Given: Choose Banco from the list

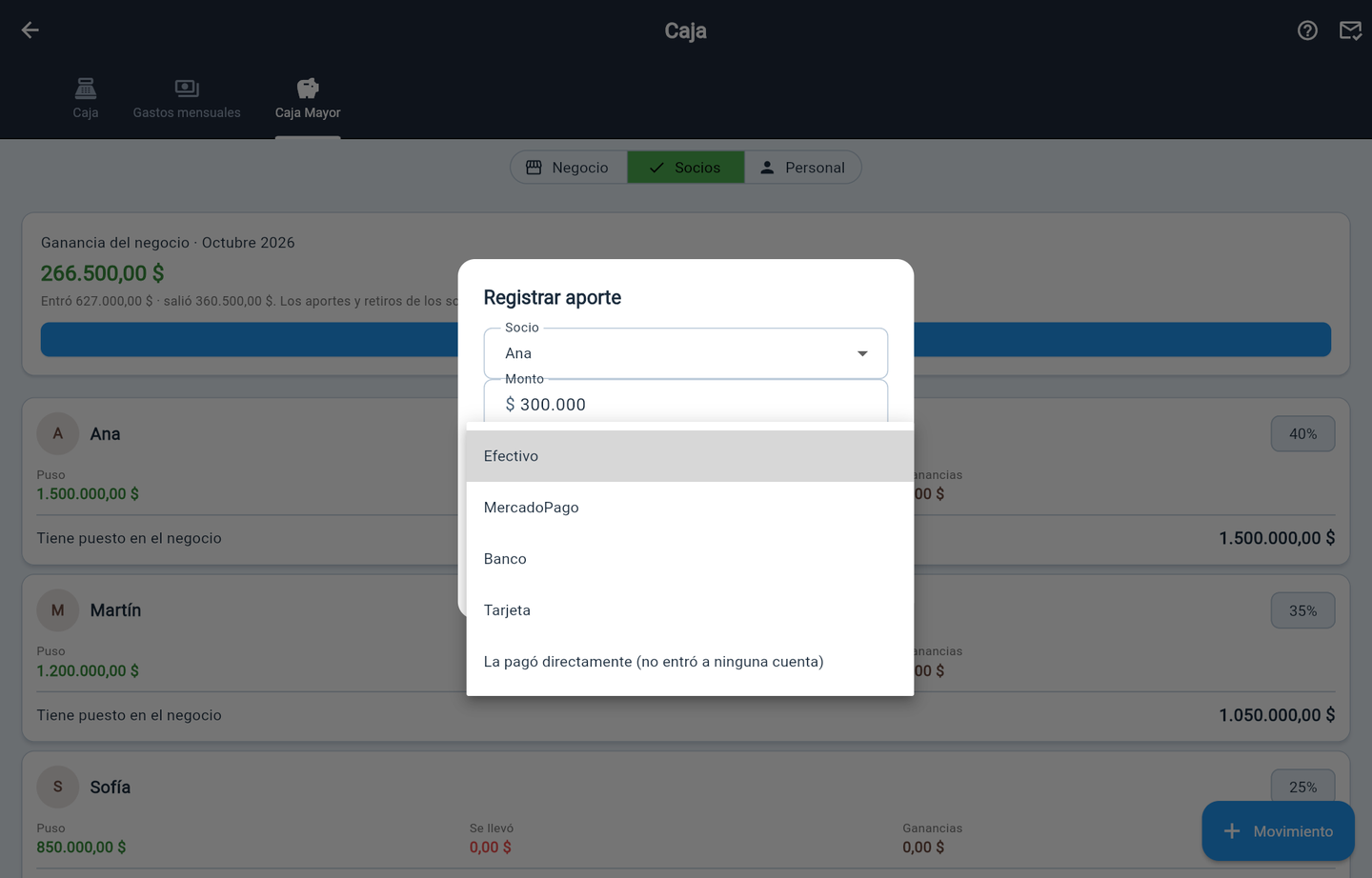Looking at the screenshot, I should (690, 559).
